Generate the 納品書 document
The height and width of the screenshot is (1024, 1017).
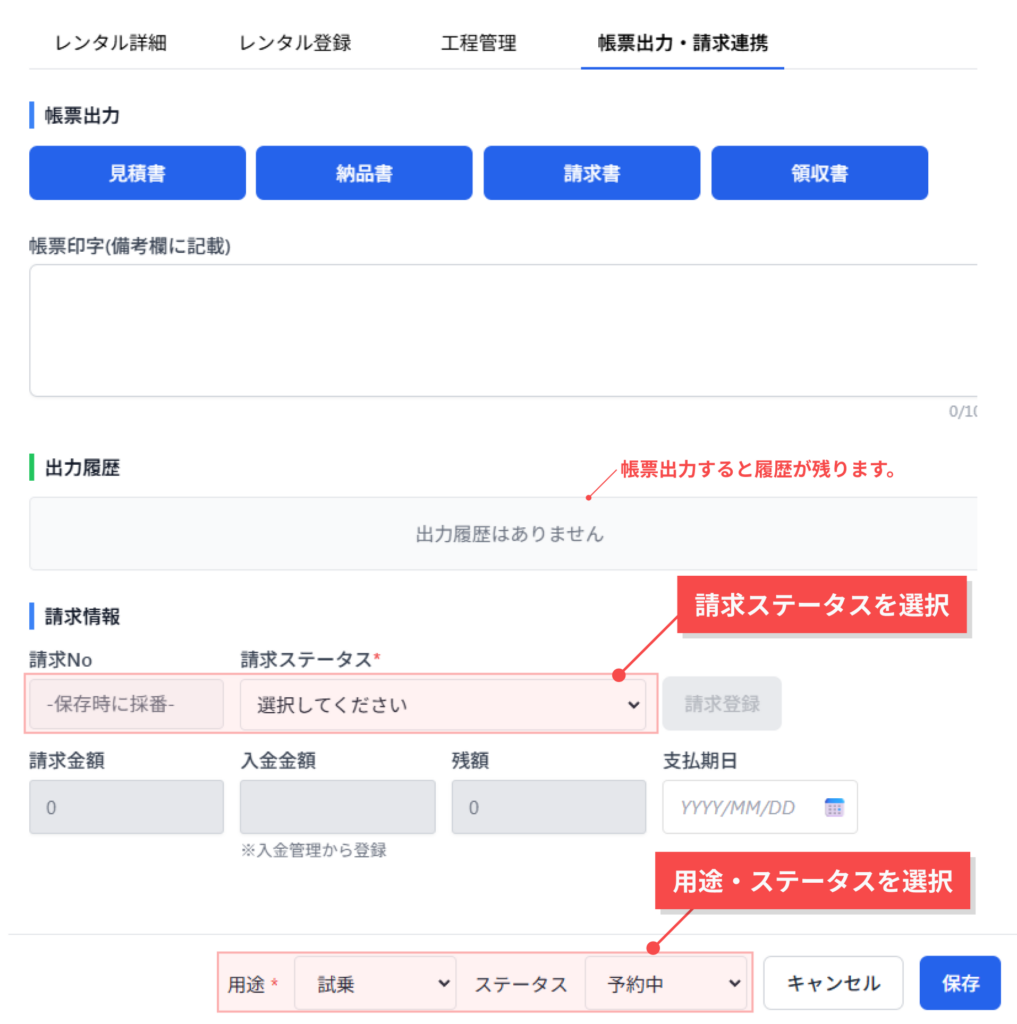[364, 173]
